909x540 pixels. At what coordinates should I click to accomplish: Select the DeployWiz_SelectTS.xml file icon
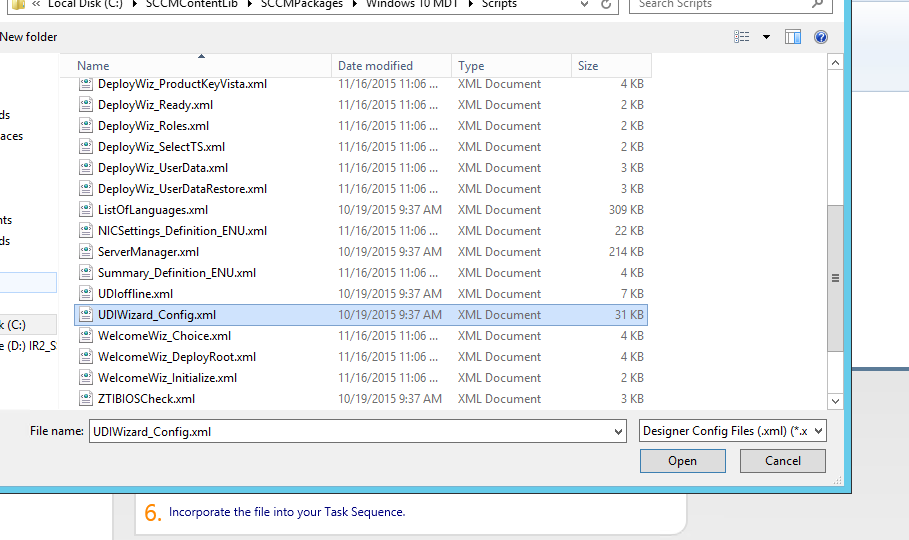point(86,147)
